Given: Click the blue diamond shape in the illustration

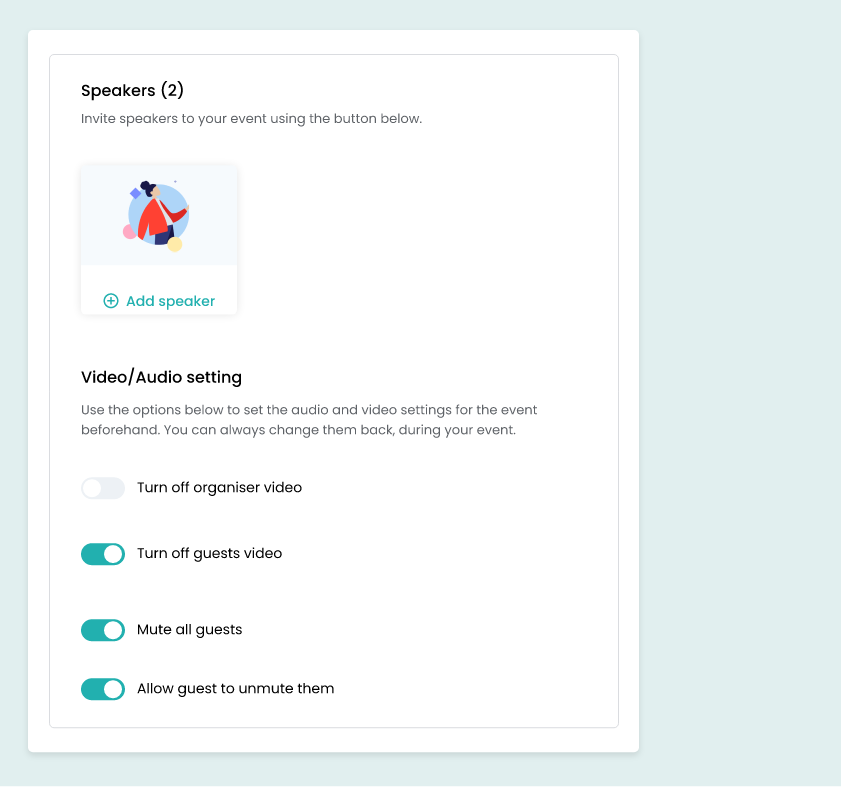Looking at the screenshot, I should 136,193.
